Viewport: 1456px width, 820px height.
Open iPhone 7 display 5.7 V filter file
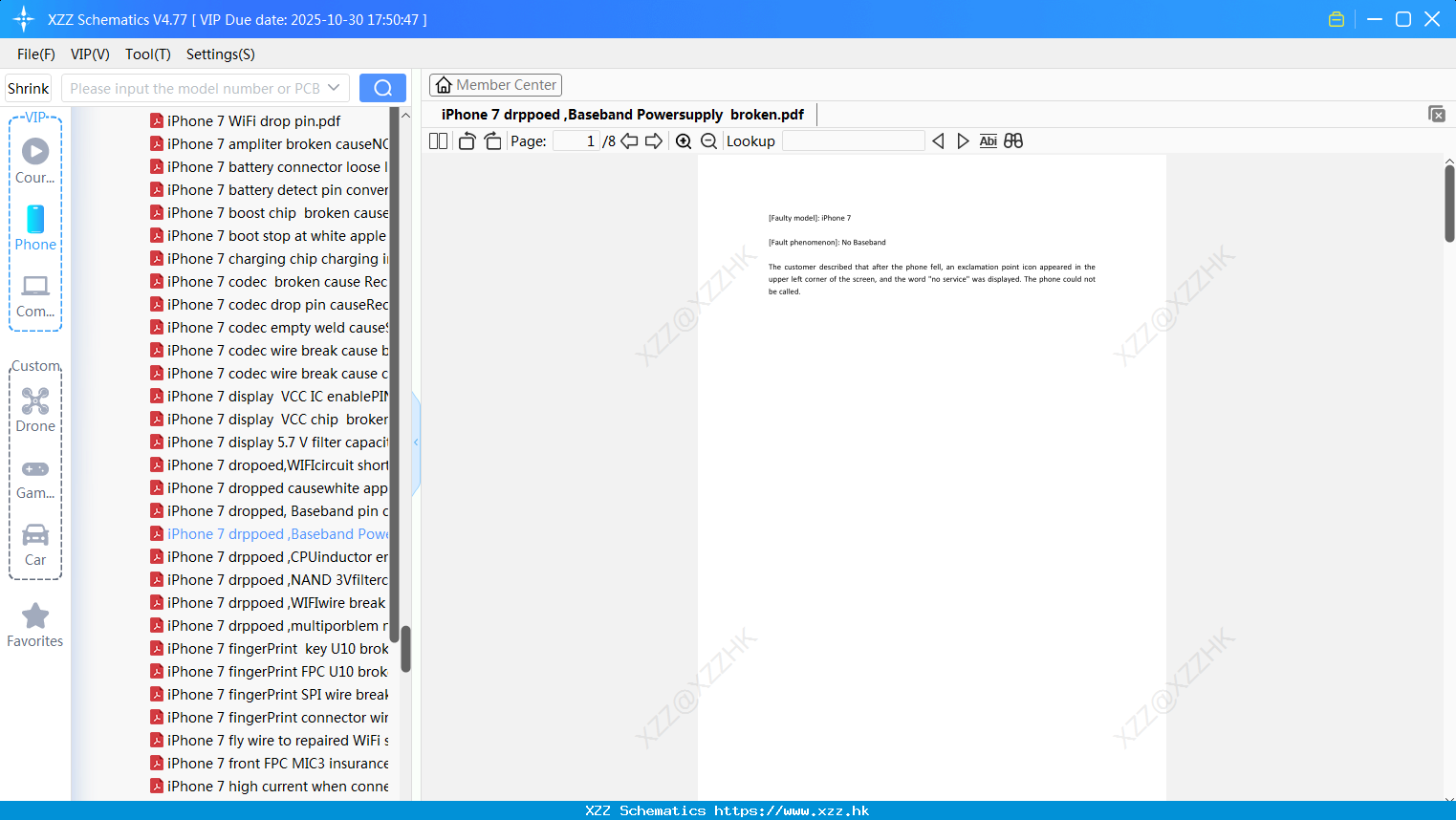click(270, 442)
